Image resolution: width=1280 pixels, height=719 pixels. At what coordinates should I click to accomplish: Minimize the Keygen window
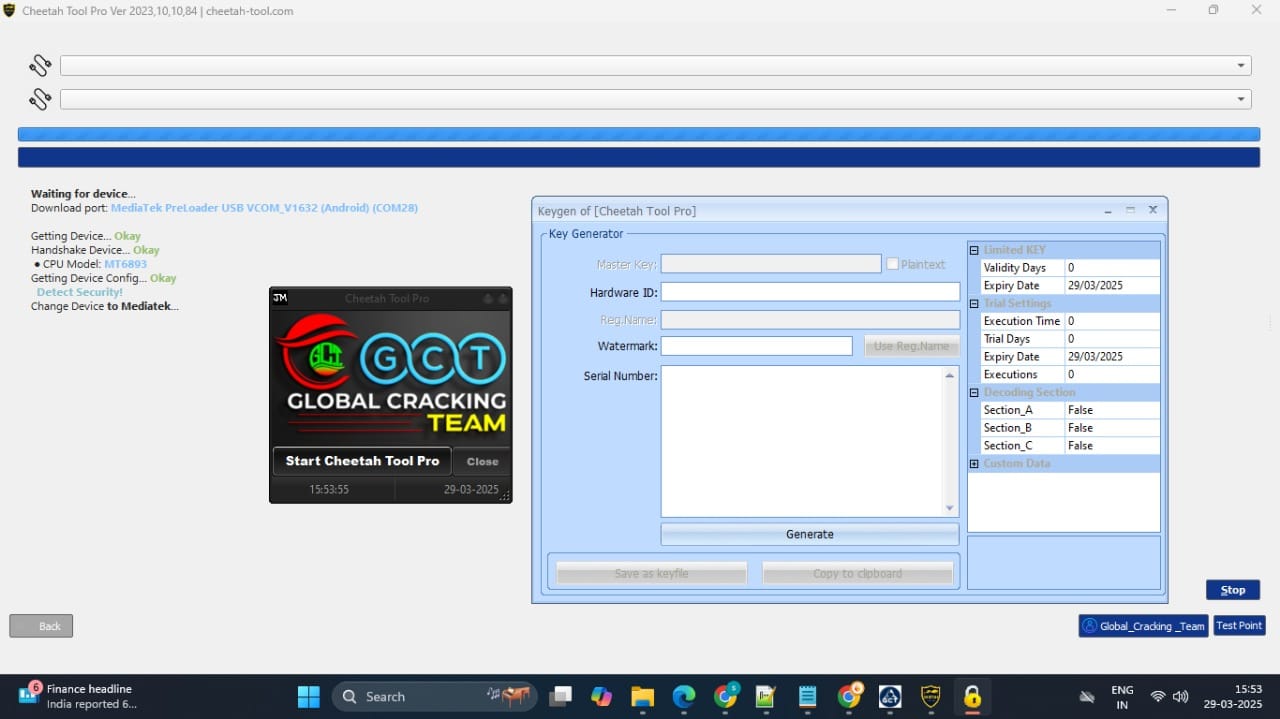tap(1108, 211)
